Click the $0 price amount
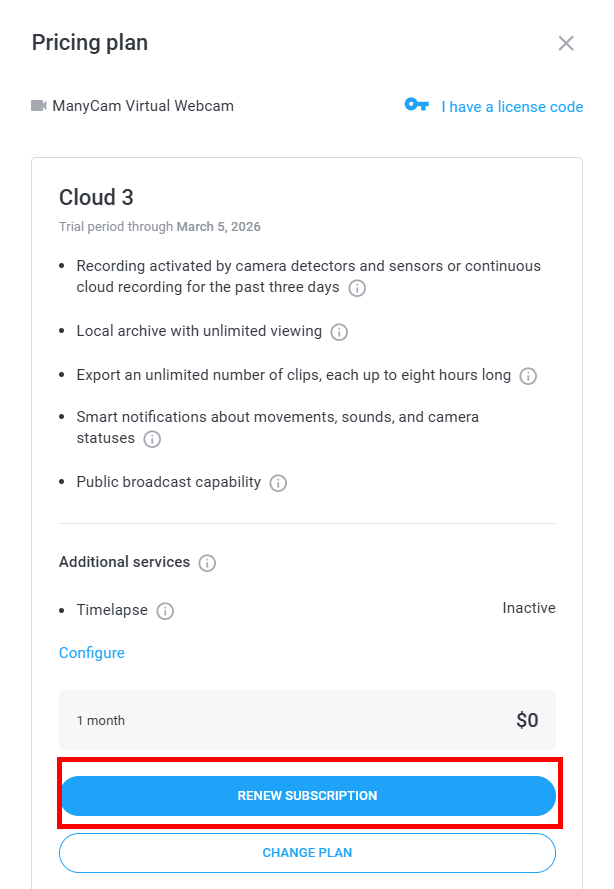Screen dimensions: 614x889 (x=527, y=720)
